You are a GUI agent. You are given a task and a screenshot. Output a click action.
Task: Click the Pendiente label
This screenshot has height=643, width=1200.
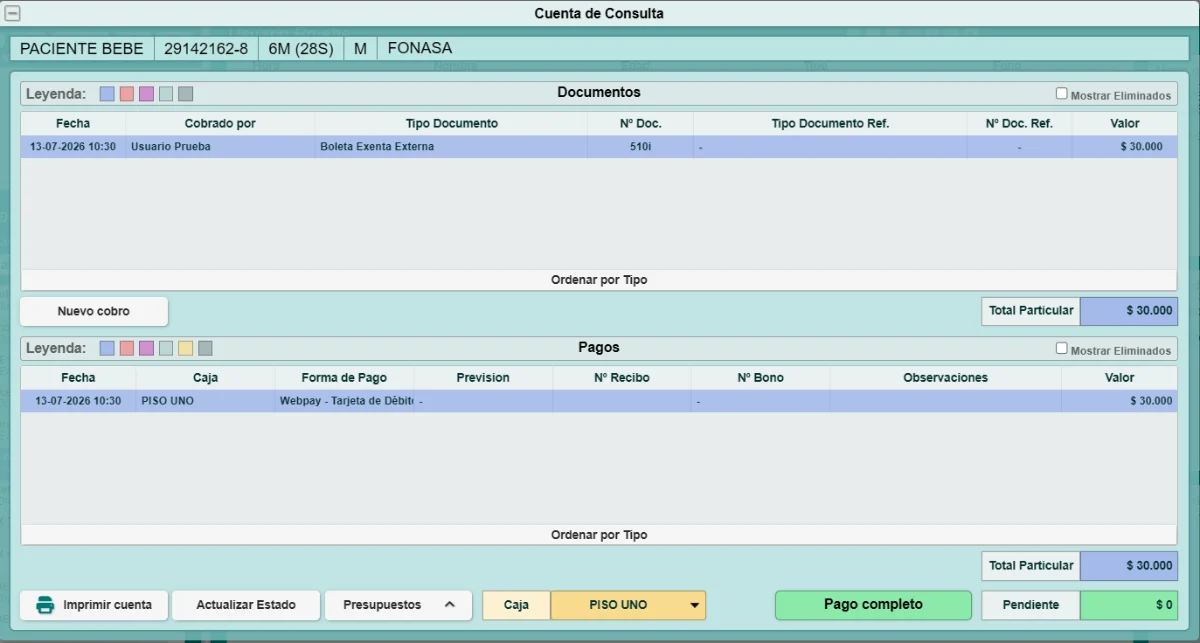click(1030, 605)
